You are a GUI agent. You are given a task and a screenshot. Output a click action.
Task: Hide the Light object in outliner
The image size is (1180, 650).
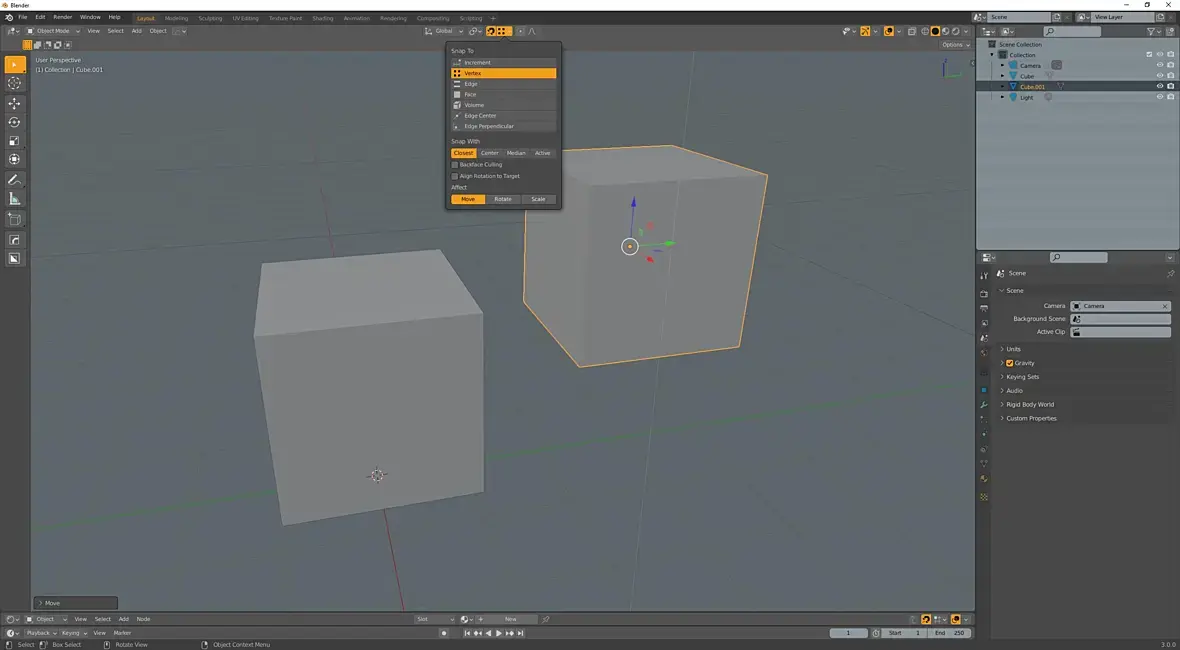click(x=1160, y=97)
